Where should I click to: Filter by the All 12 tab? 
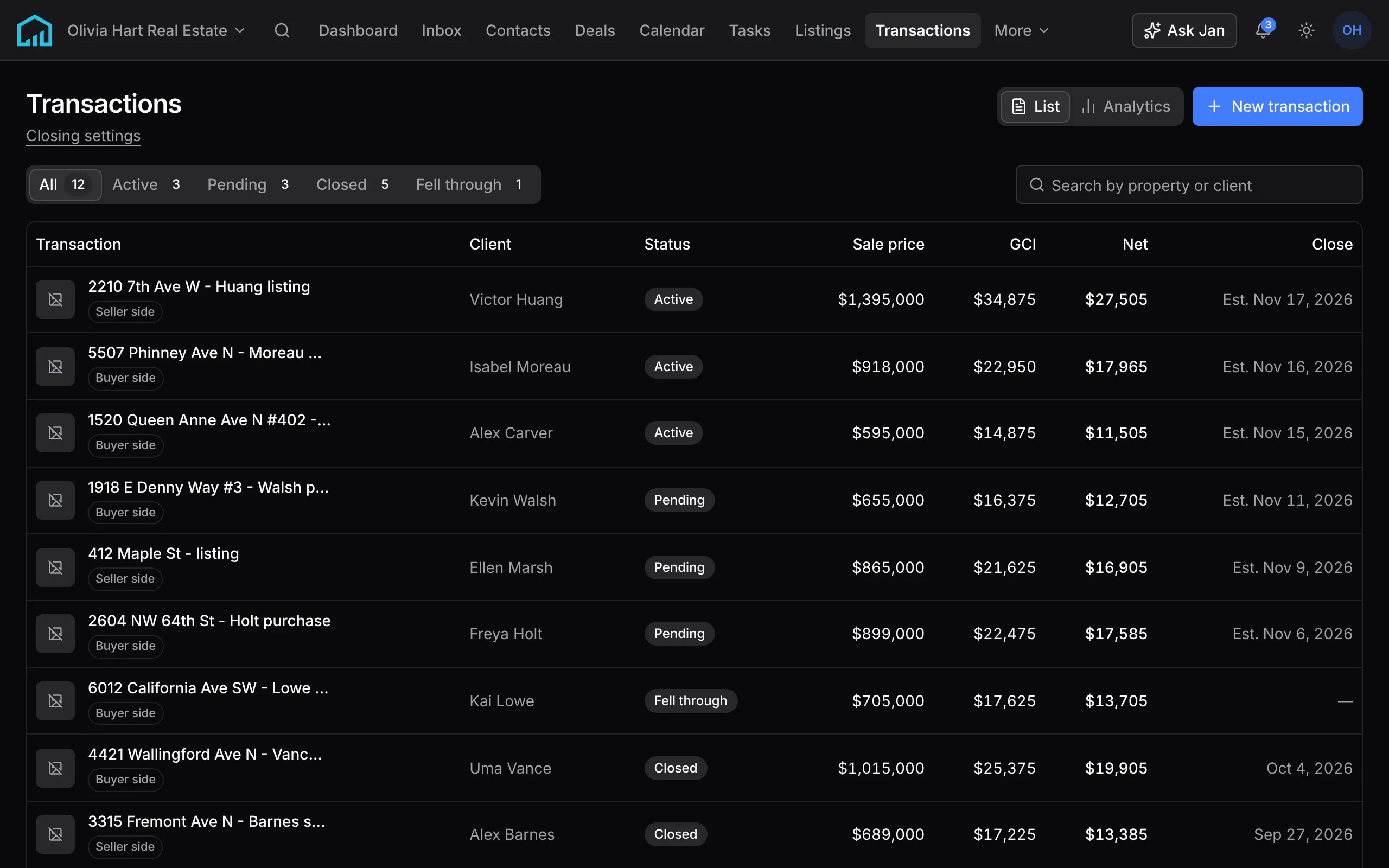click(x=66, y=184)
